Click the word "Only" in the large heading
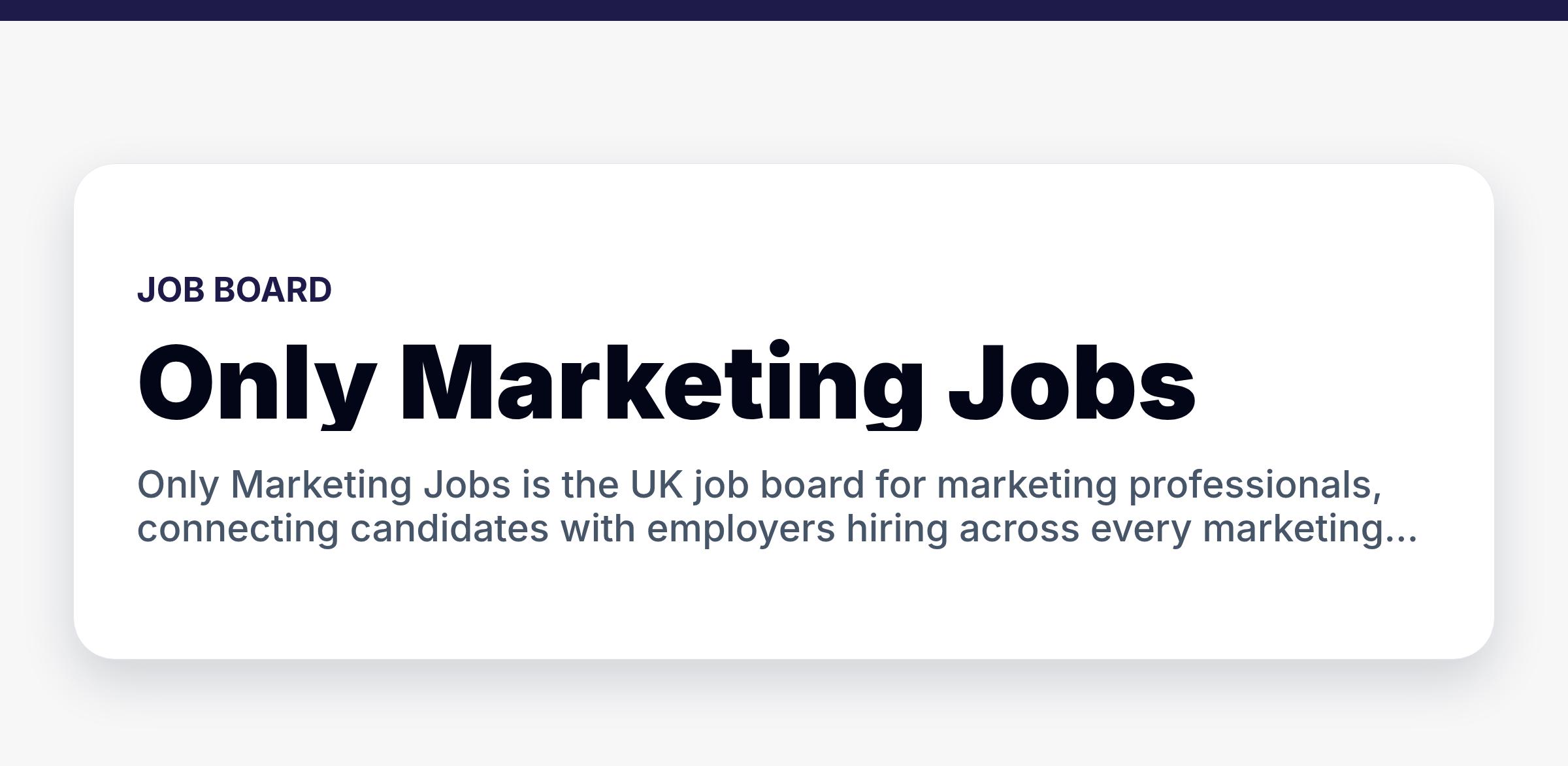This screenshot has height=766, width=1568. 257,384
